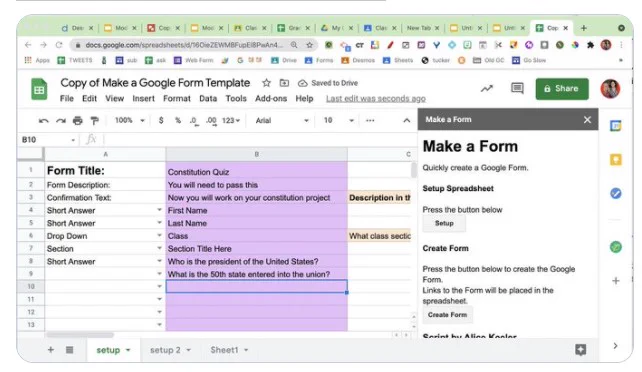Open name box dropdown arrow
The height and width of the screenshot is (372, 642).
click(x=73, y=140)
